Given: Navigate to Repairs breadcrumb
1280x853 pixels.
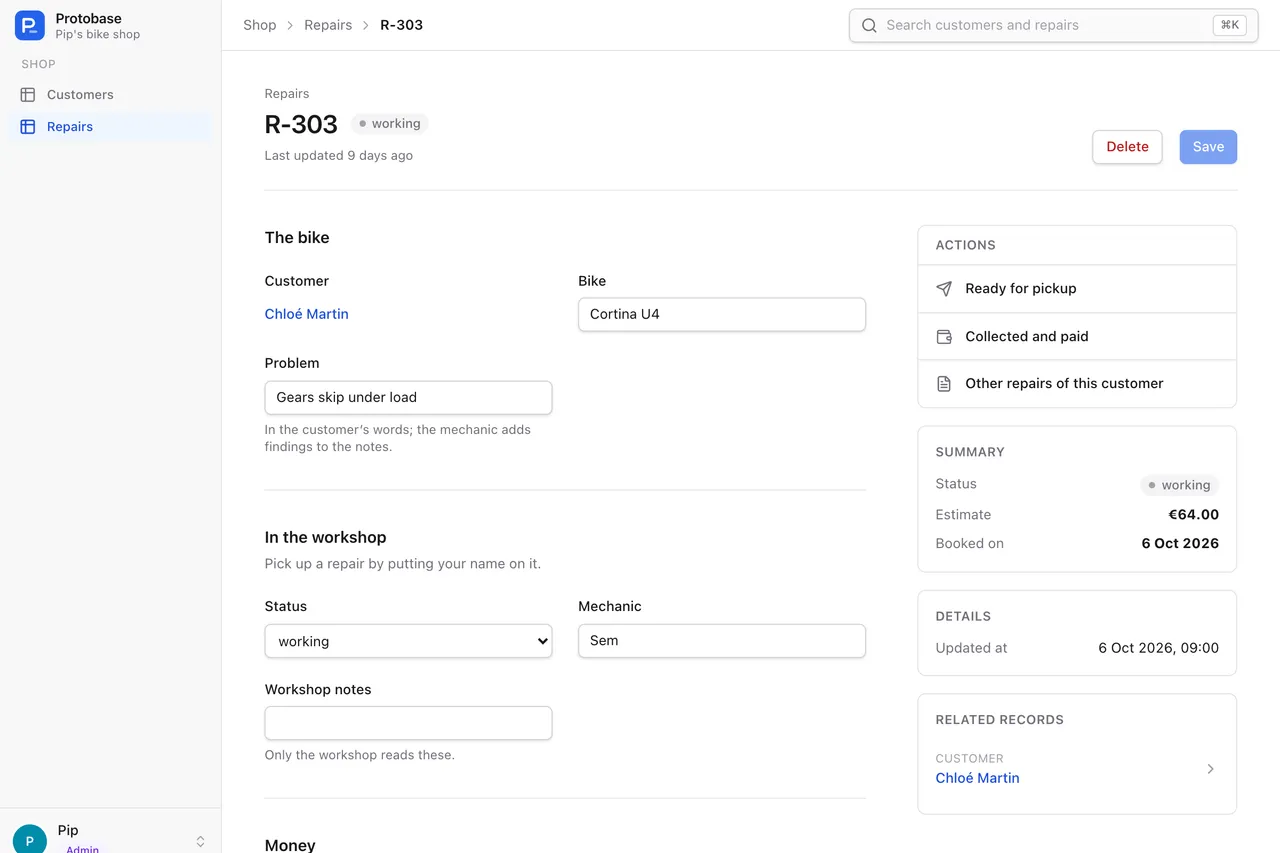Looking at the screenshot, I should pos(328,25).
